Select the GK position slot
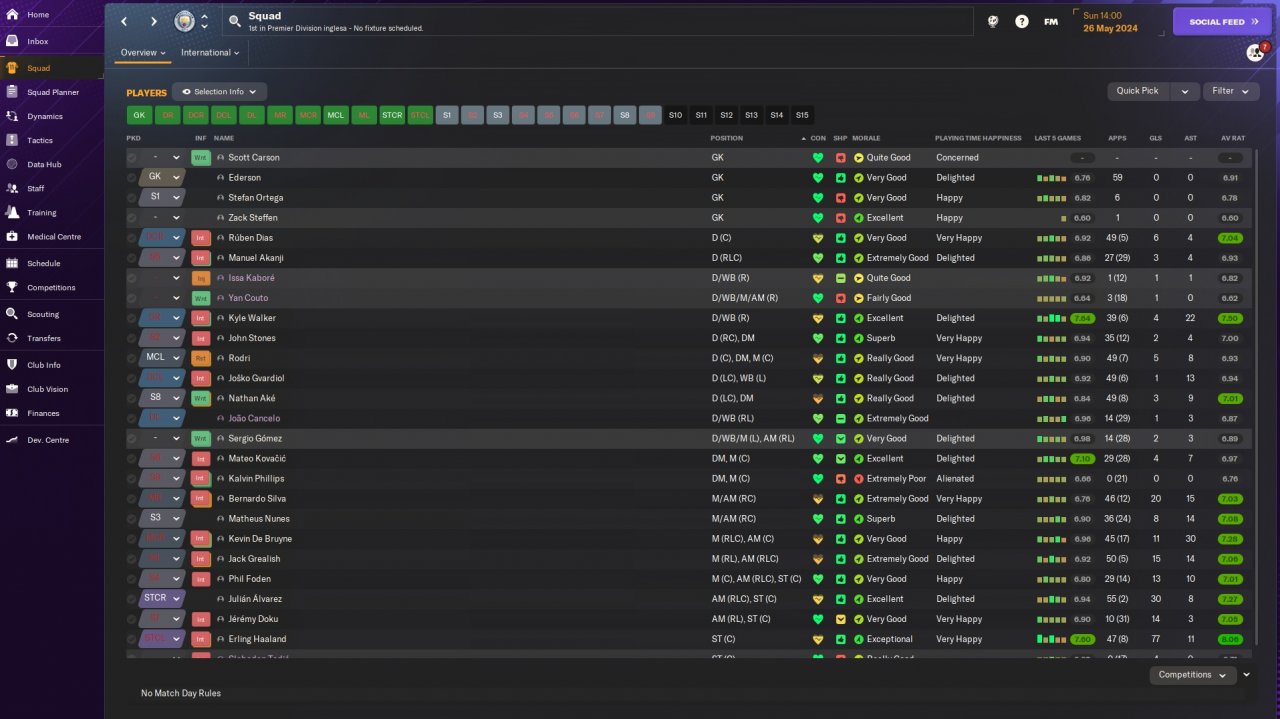Screen dimensions: 1280x719 [139, 115]
